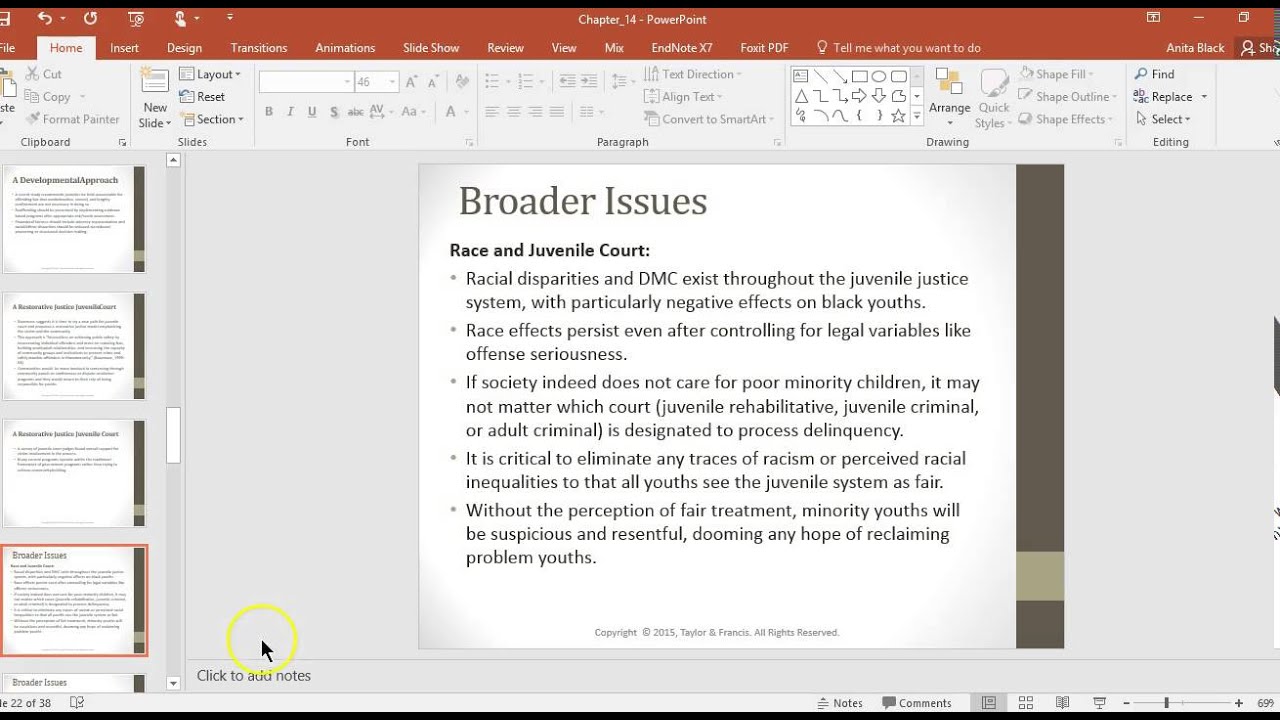Toggle Bold formatting
1280x720 pixels.
point(269,112)
